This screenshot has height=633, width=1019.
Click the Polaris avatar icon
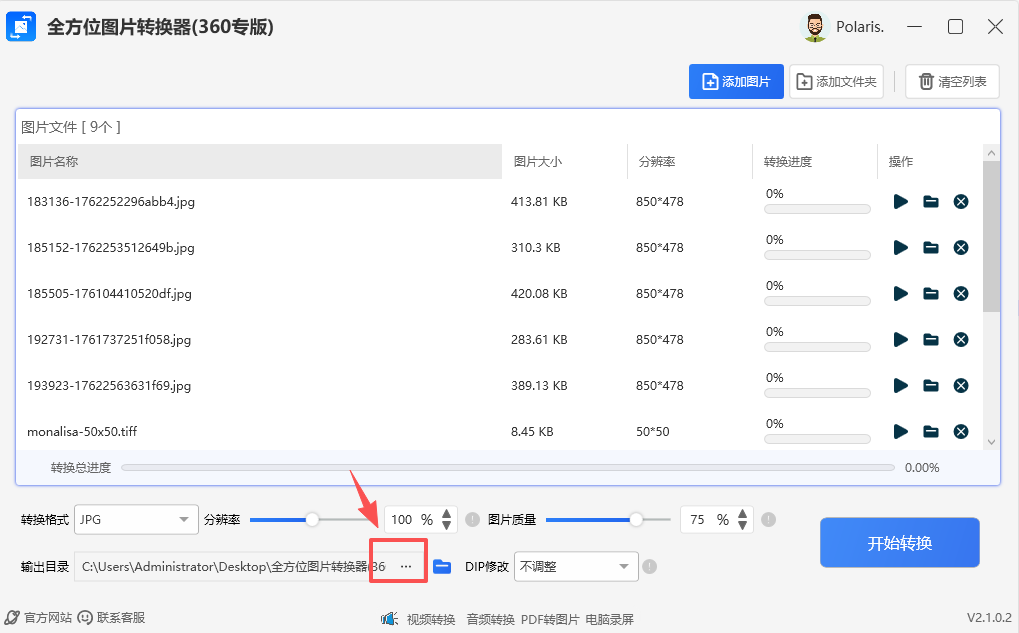coord(813,26)
